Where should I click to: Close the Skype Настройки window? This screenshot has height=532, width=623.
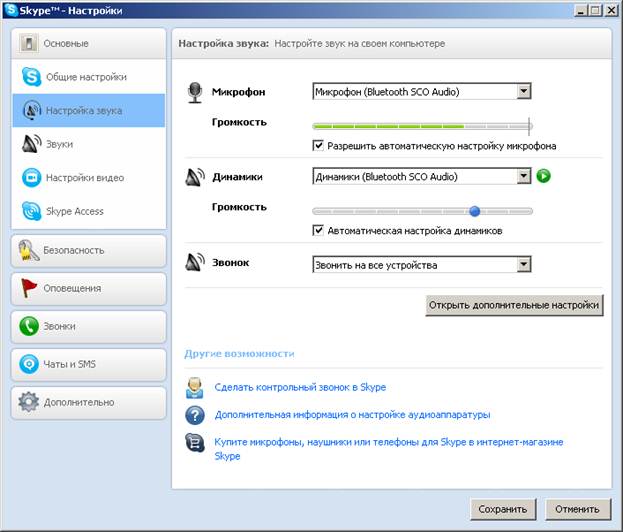pyautogui.click(x=611, y=10)
